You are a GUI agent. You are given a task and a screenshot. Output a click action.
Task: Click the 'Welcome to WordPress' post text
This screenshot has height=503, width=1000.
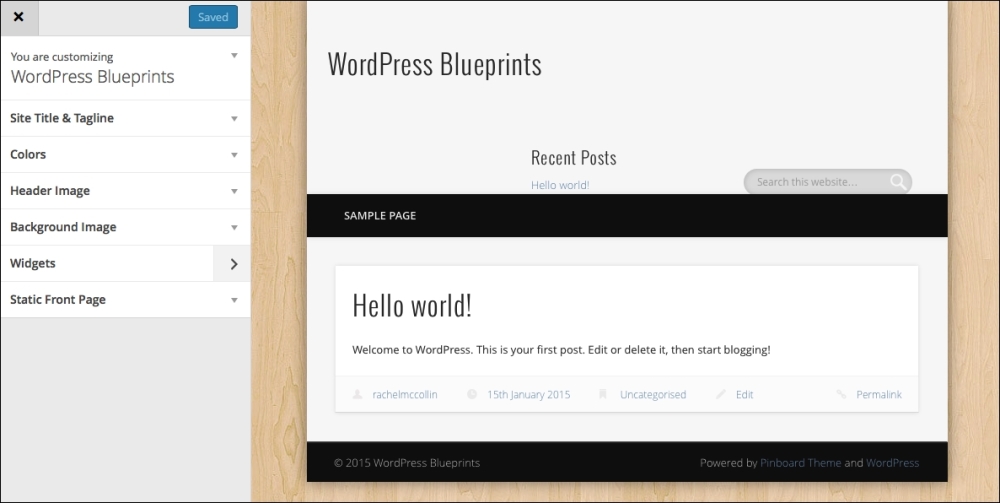coord(561,349)
